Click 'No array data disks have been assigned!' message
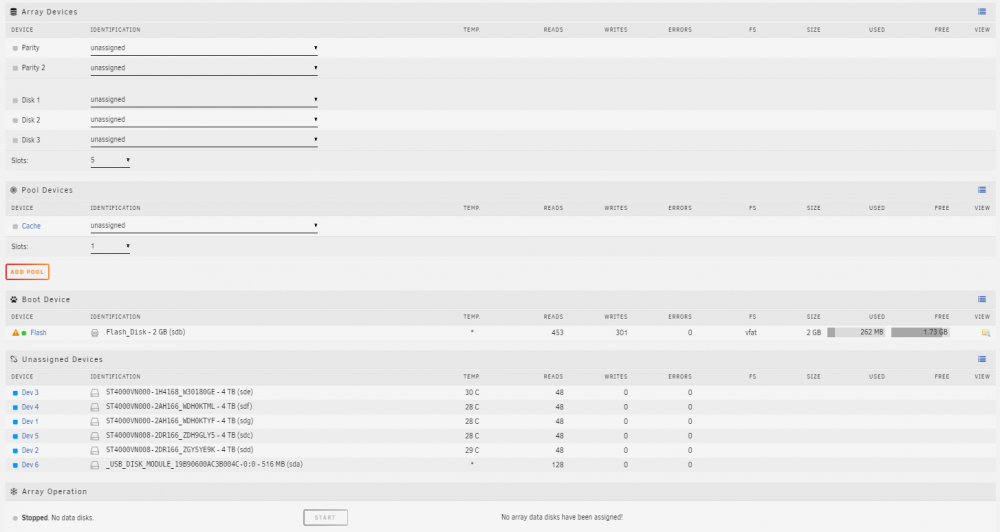Image resolution: width=1000 pixels, height=532 pixels. 562,517
